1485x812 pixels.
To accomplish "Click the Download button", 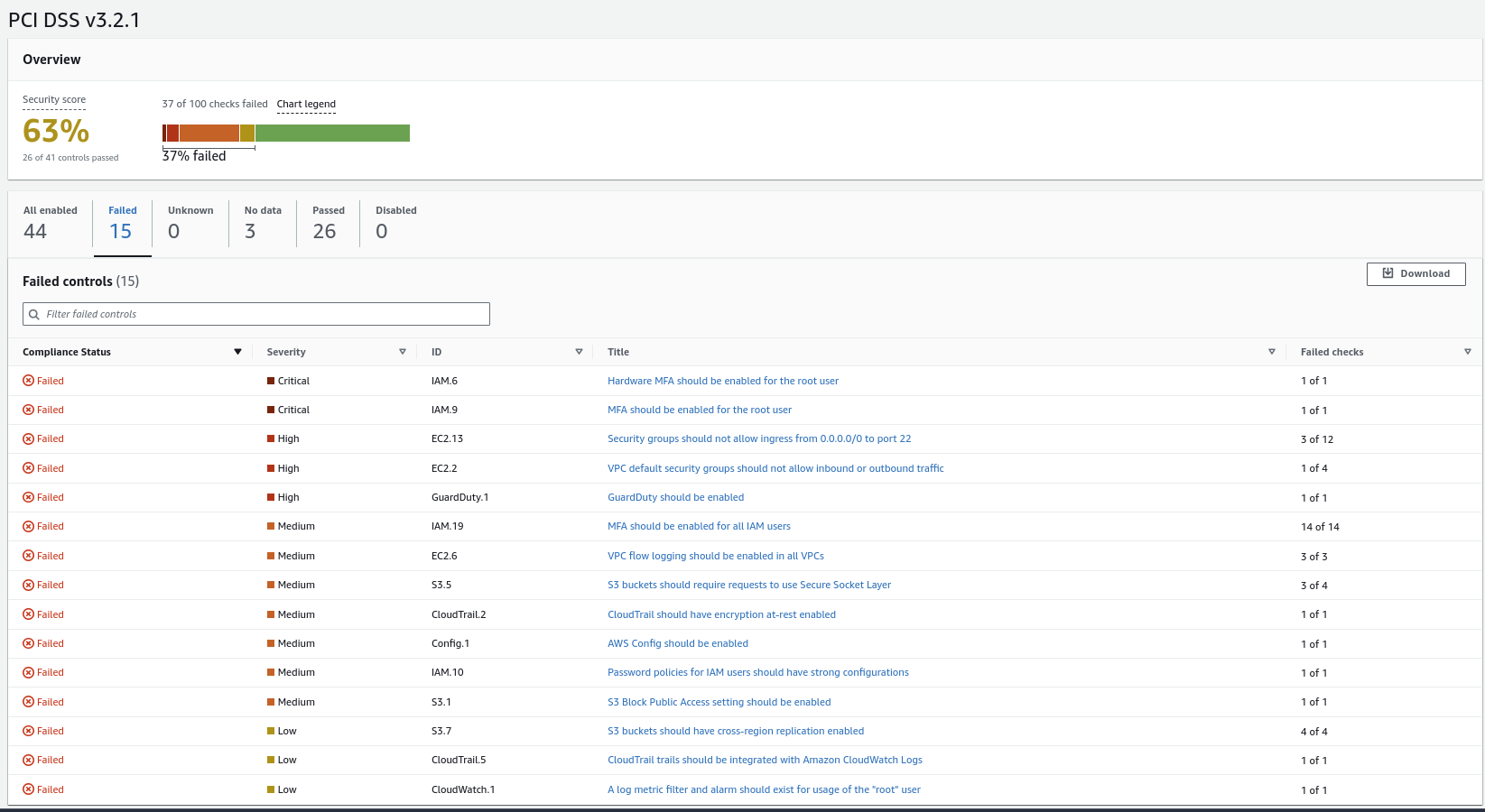I will tap(1415, 273).
